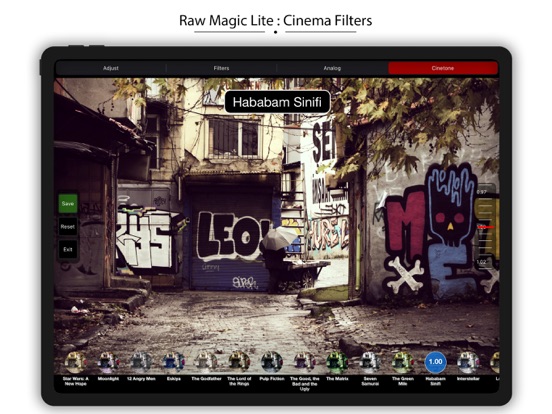Switch to the Adjust tab
552x414 pixels.
pos(111,68)
